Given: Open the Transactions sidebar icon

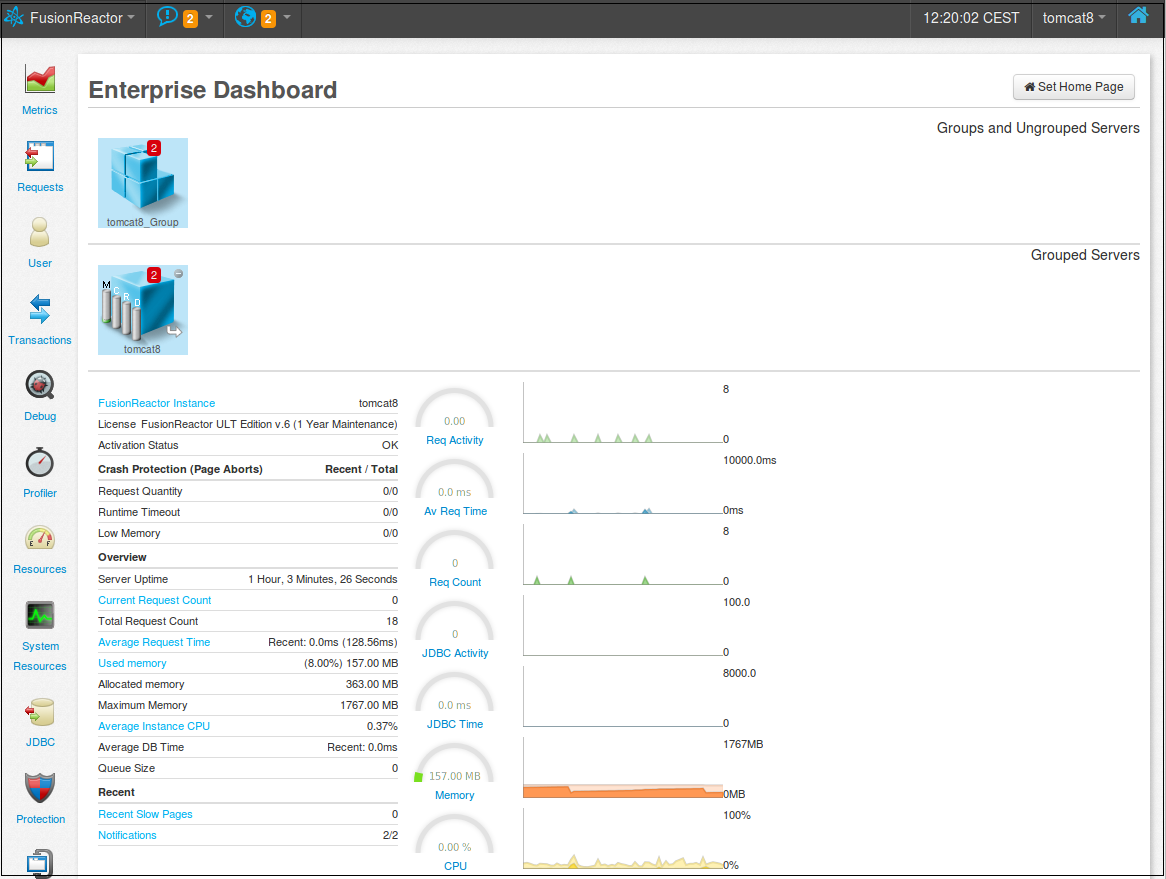Looking at the screenshot, I should click(x=39, y=309).
